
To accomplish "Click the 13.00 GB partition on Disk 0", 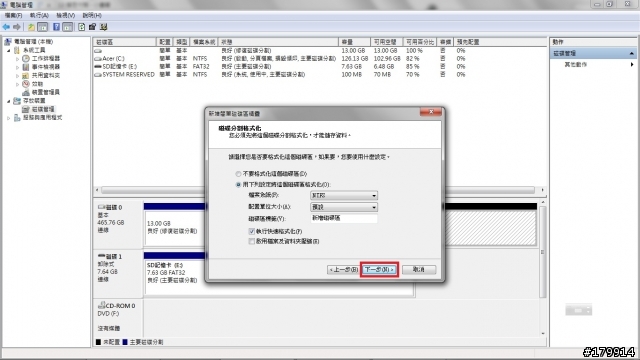I will pyautogui.click(x=175, y=227).
